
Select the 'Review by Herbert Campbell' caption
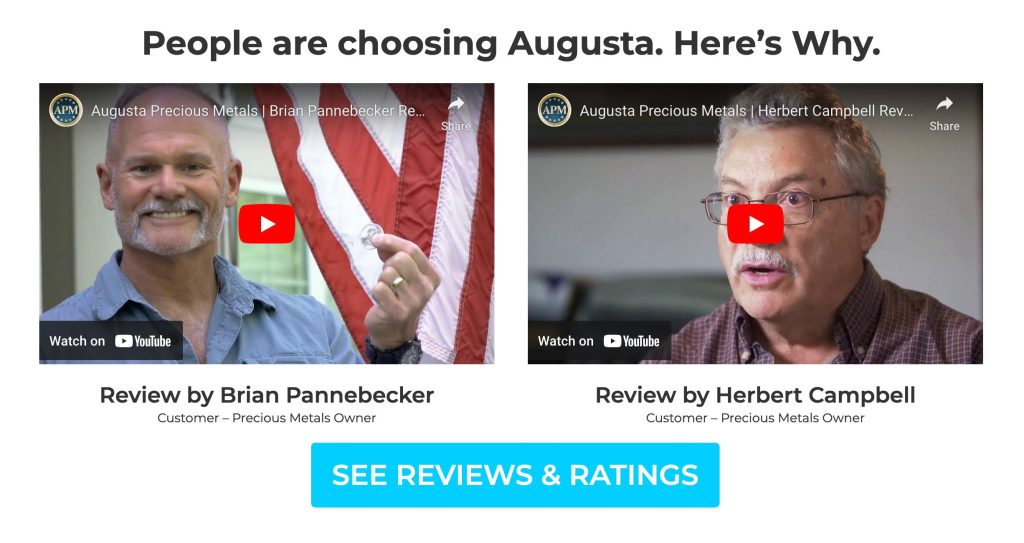(x=756, y=395)
